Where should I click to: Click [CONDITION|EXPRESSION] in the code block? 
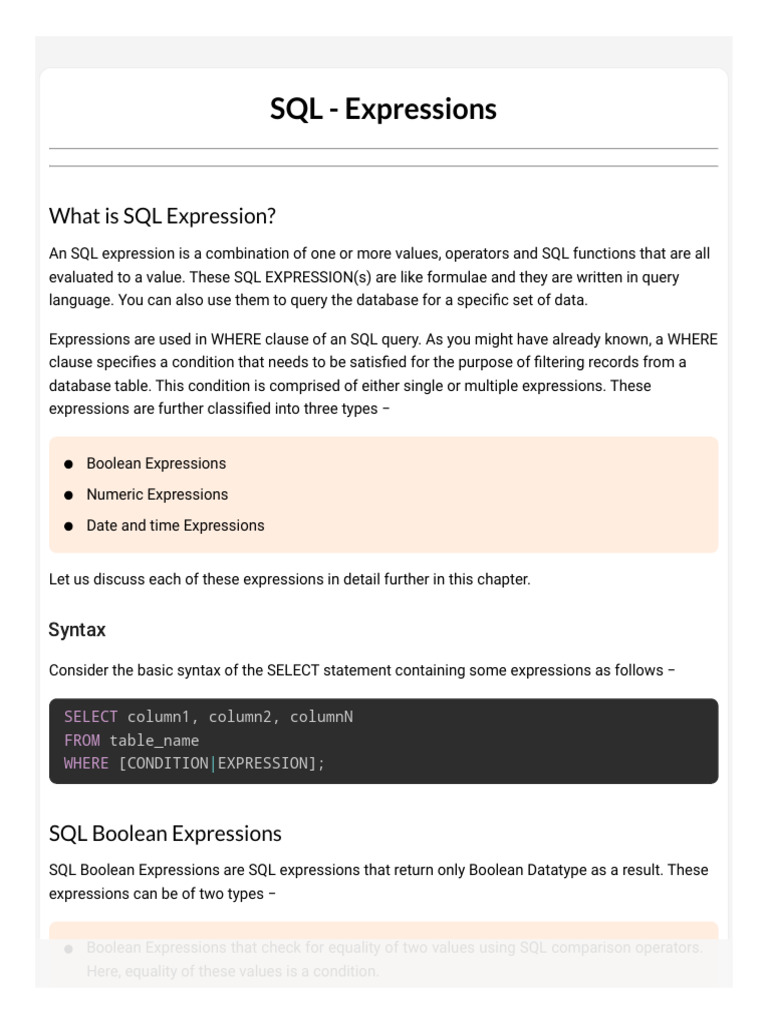pyautogui.click(x=218, y=763)
